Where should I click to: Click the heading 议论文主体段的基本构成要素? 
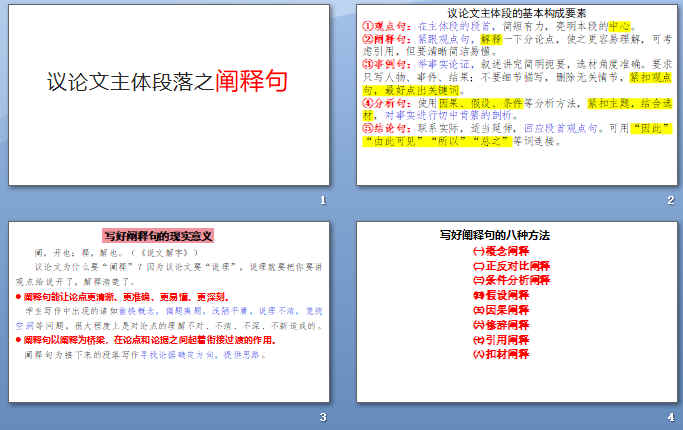pos(516,14)
